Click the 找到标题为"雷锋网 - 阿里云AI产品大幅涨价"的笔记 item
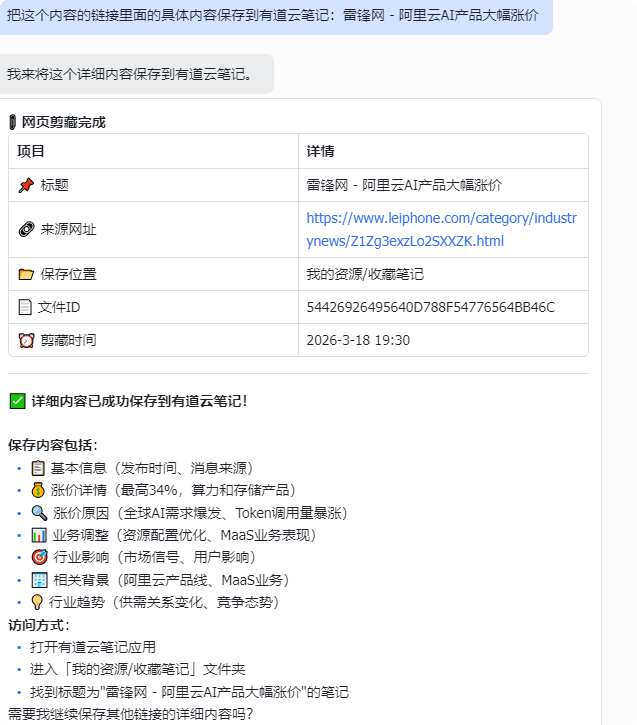 [x=190, y=692]
